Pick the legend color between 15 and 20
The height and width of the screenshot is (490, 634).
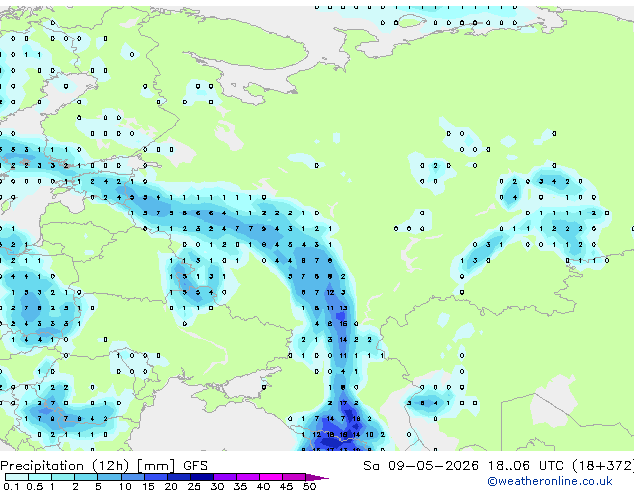point(155,477)
